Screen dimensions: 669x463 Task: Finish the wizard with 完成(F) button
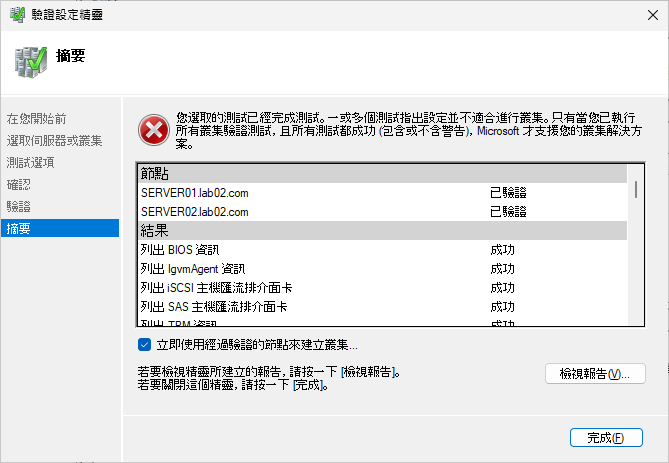click(x=606, y=438)
